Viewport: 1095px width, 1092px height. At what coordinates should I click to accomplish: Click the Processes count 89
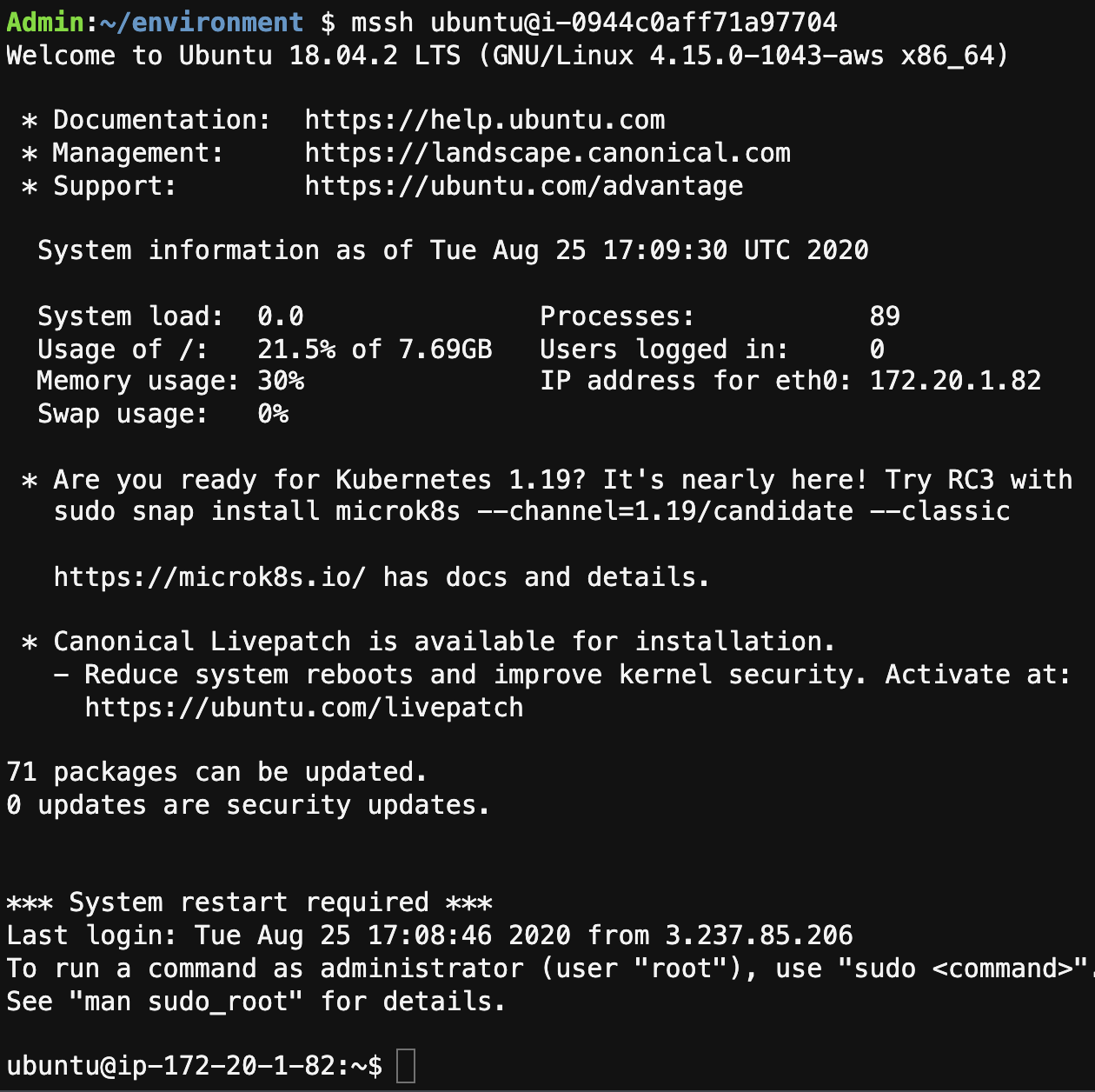(885, 316)
